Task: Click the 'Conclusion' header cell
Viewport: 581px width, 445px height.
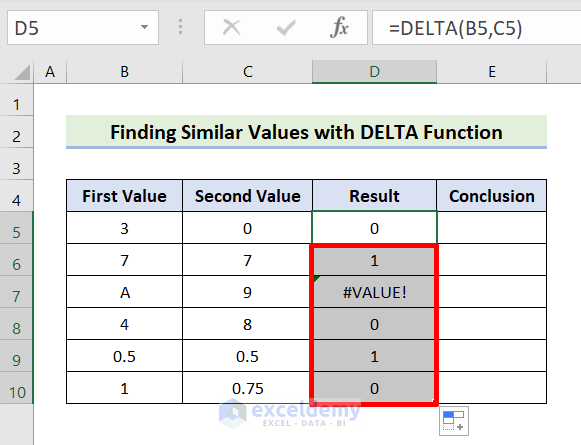Action: point(492,196)
